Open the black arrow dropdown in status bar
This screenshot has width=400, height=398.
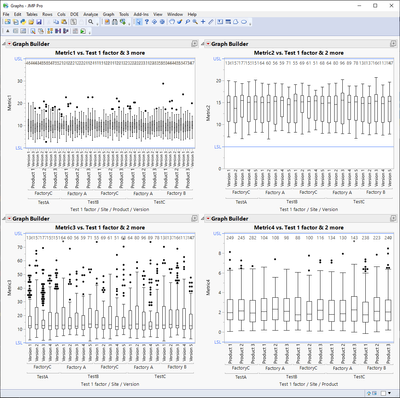tap(389, 393)
